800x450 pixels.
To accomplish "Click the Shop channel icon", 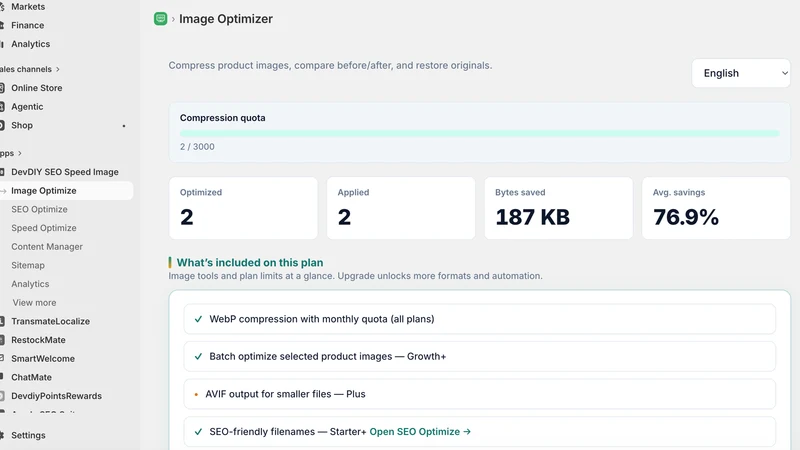I will click(x=2, y=125).
